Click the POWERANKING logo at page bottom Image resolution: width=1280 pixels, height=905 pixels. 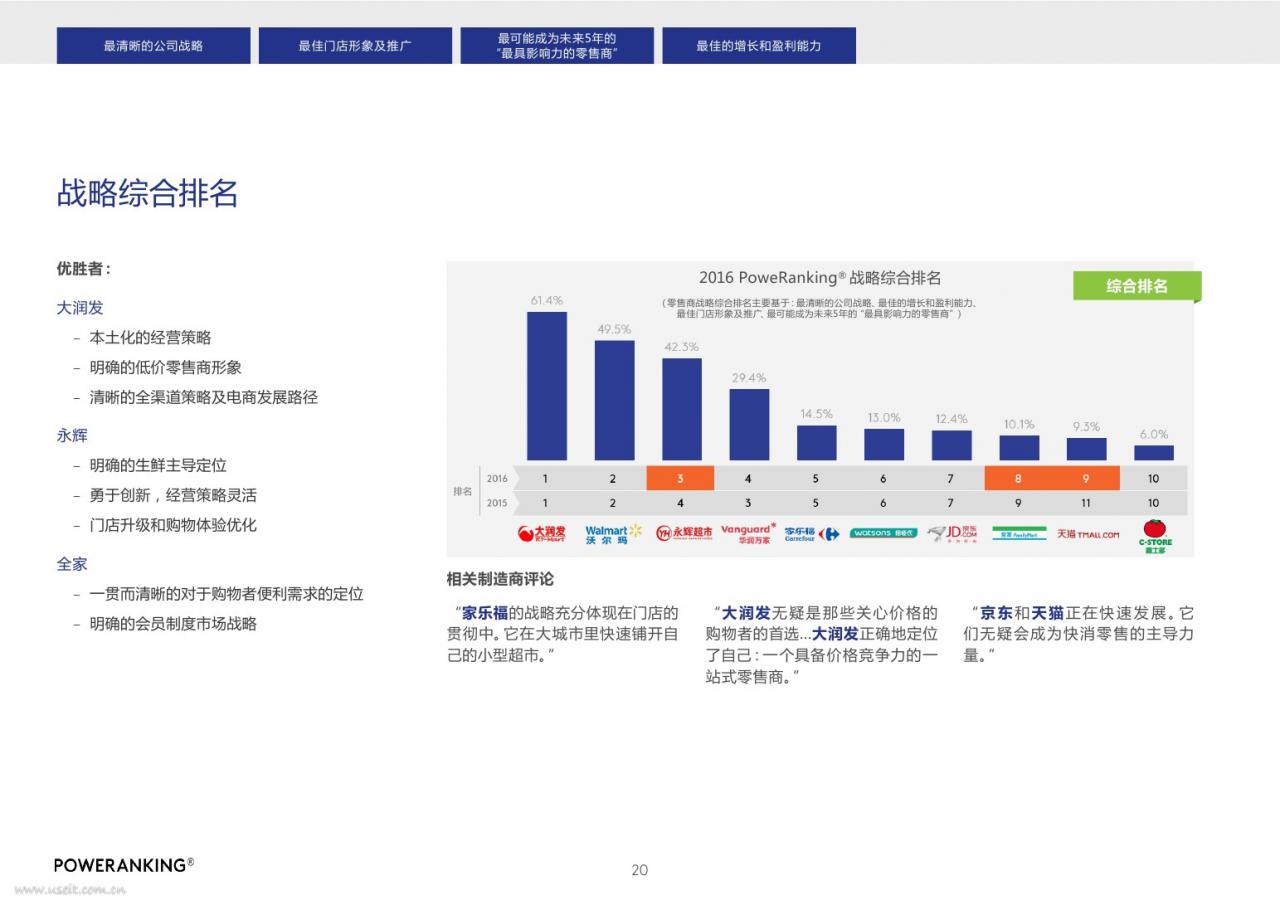coord(124,865)
